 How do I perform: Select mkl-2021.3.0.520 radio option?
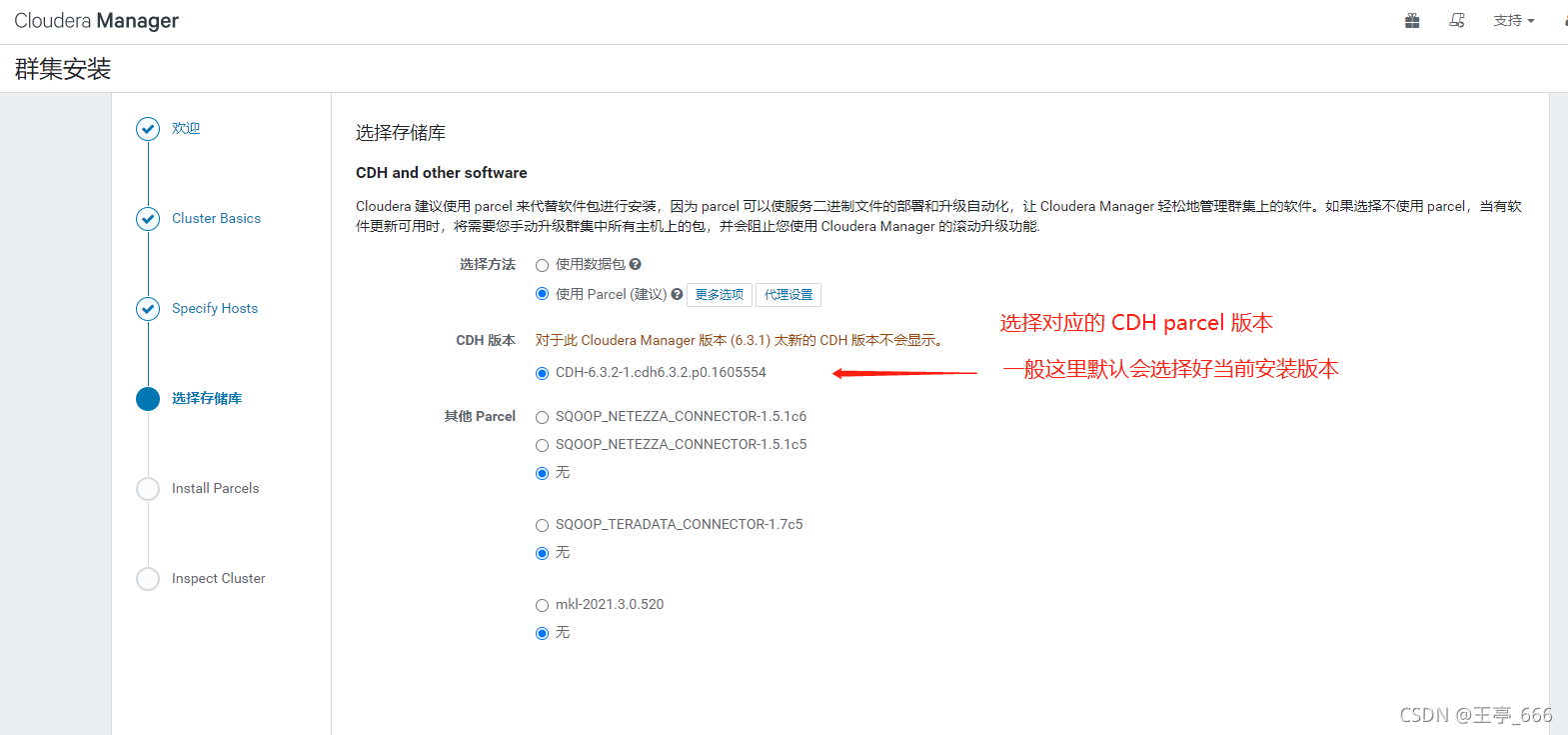[542, 605]
